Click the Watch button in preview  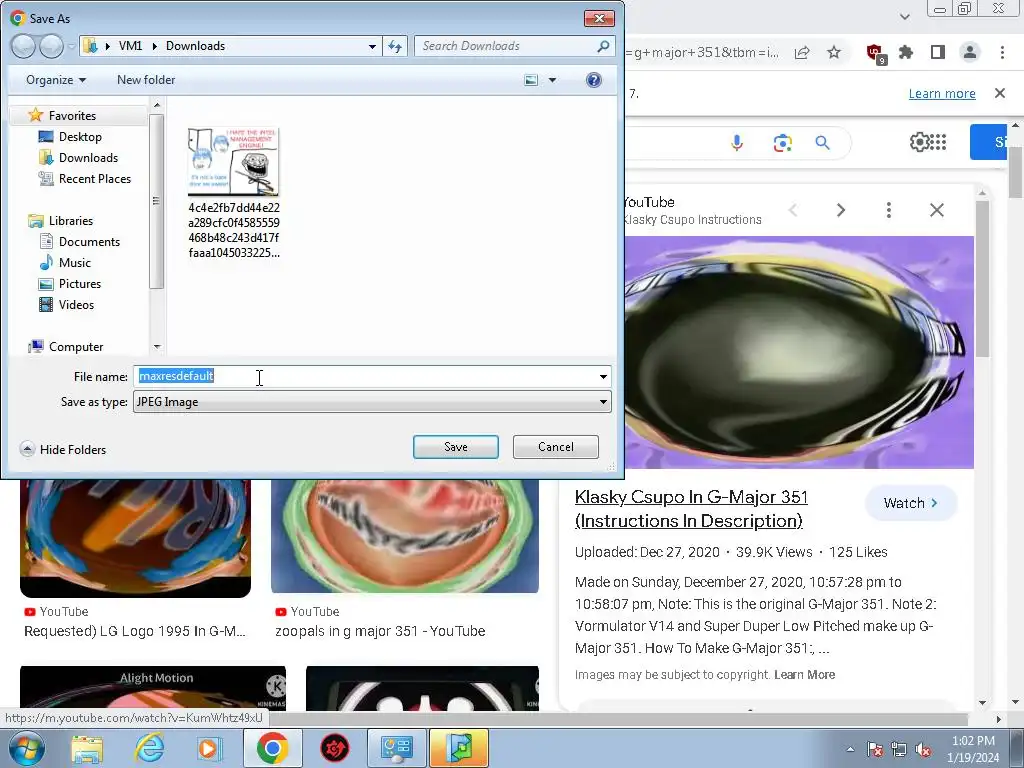911,503
